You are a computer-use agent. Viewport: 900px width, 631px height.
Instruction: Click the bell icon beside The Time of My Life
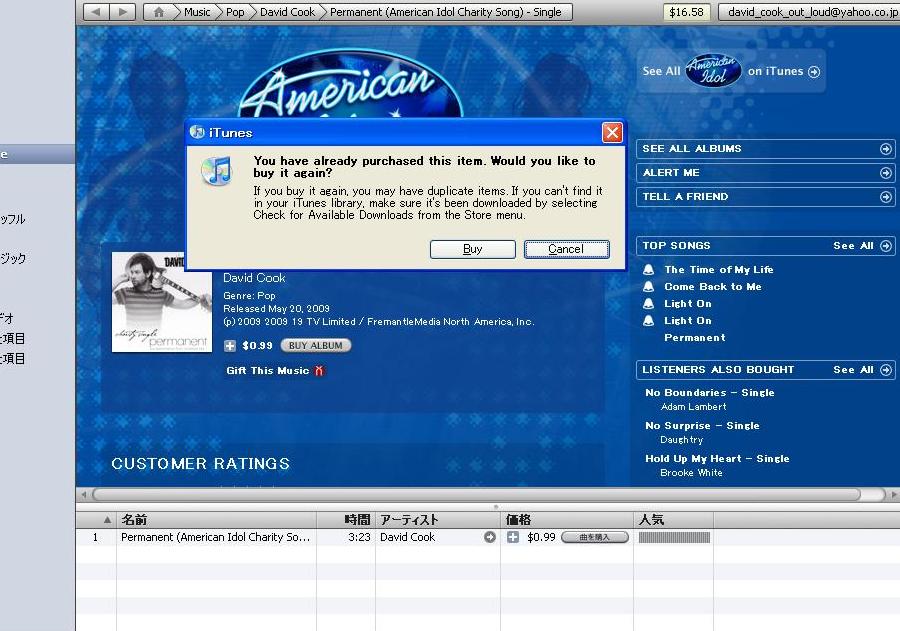pyautogui.click(x=649, y=269)
